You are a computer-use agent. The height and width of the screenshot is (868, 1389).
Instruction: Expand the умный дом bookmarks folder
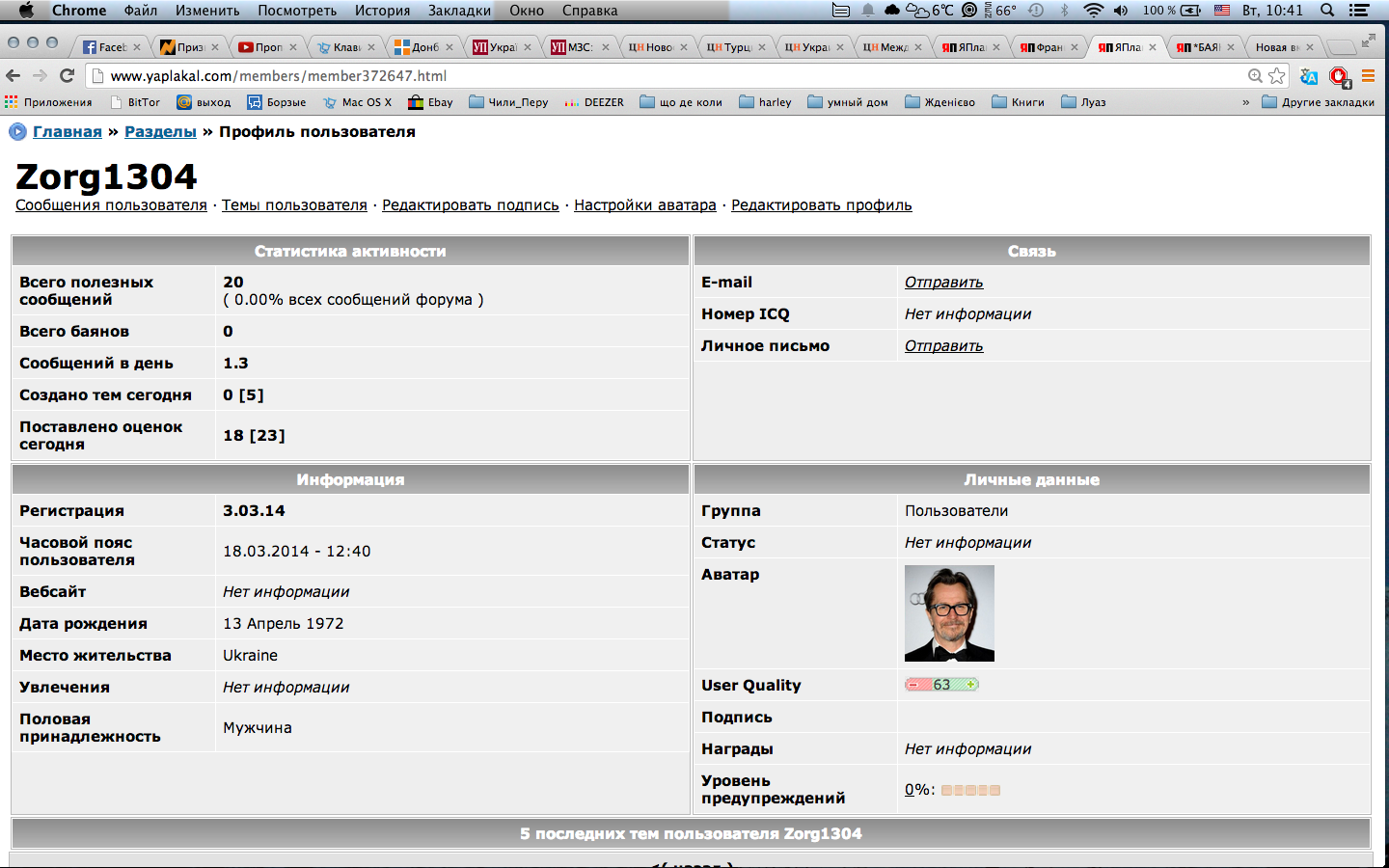848,102
